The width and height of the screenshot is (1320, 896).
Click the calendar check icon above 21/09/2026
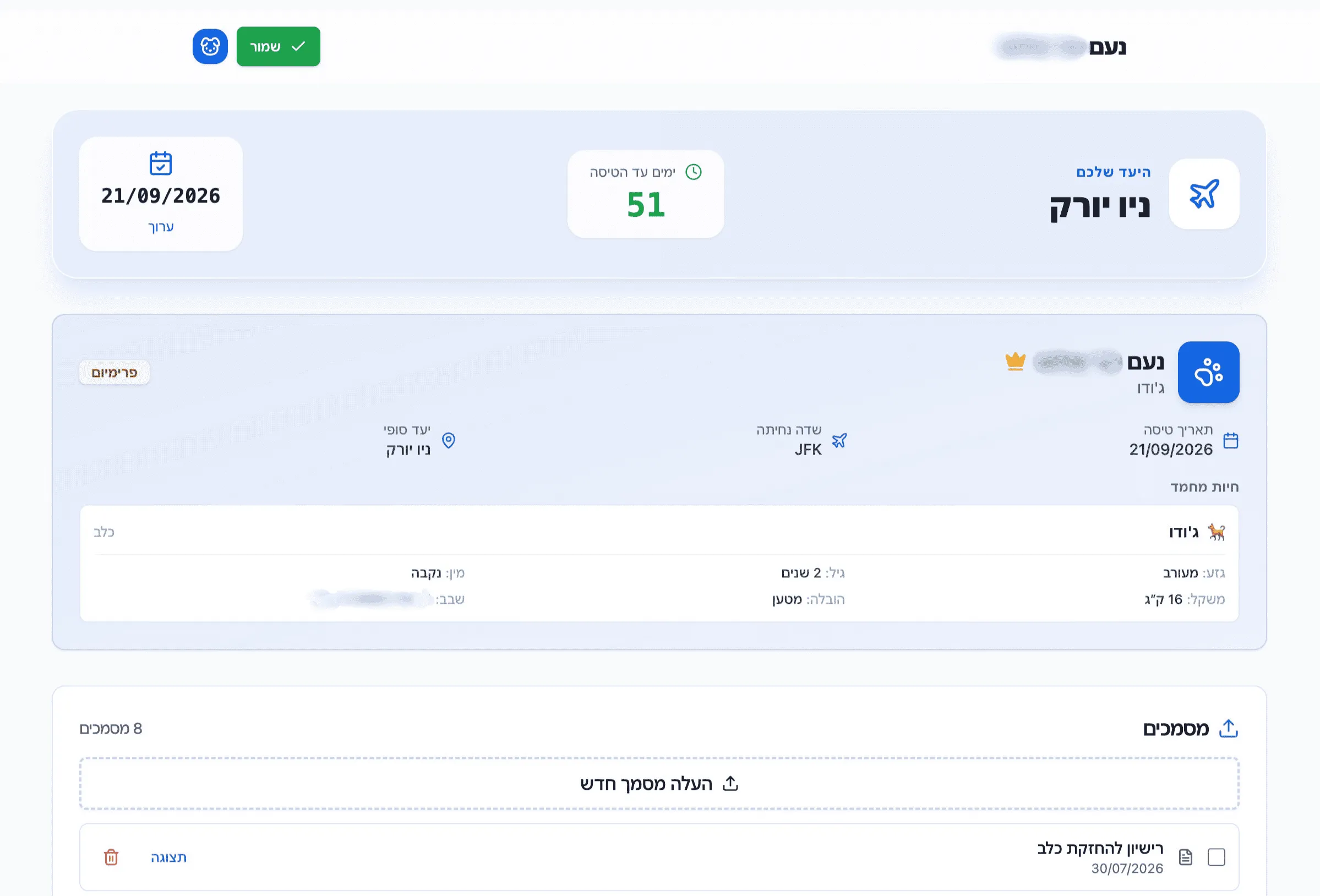coord(161,163)
